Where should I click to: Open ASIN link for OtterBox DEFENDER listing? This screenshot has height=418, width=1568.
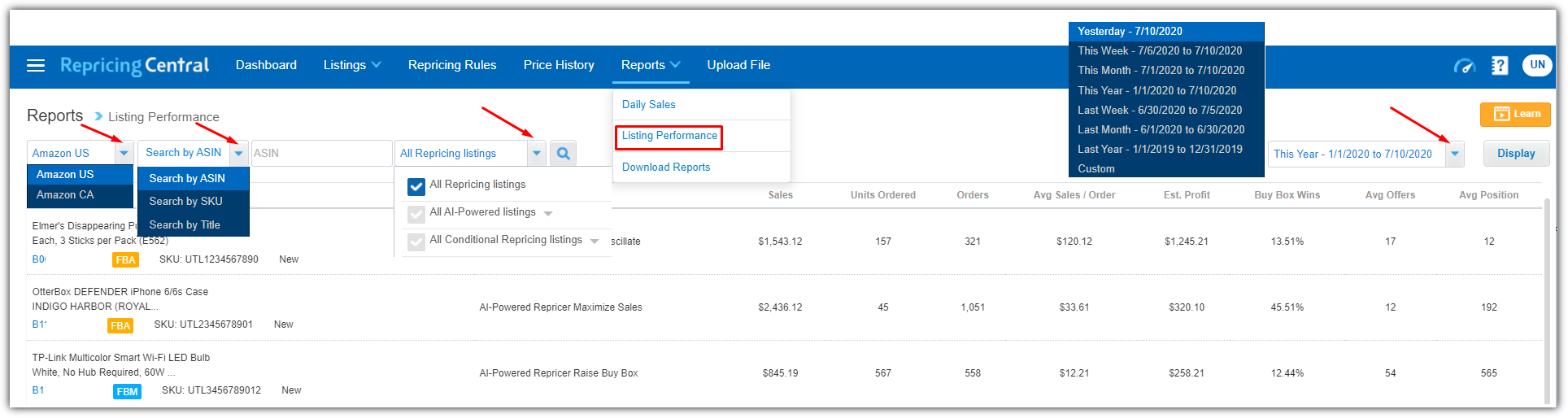[x=39, y=324]
